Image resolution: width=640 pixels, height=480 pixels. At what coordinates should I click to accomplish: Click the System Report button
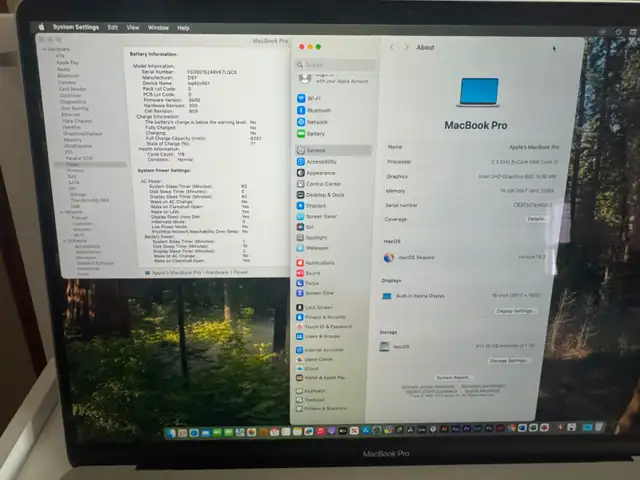tap(453, 378)
